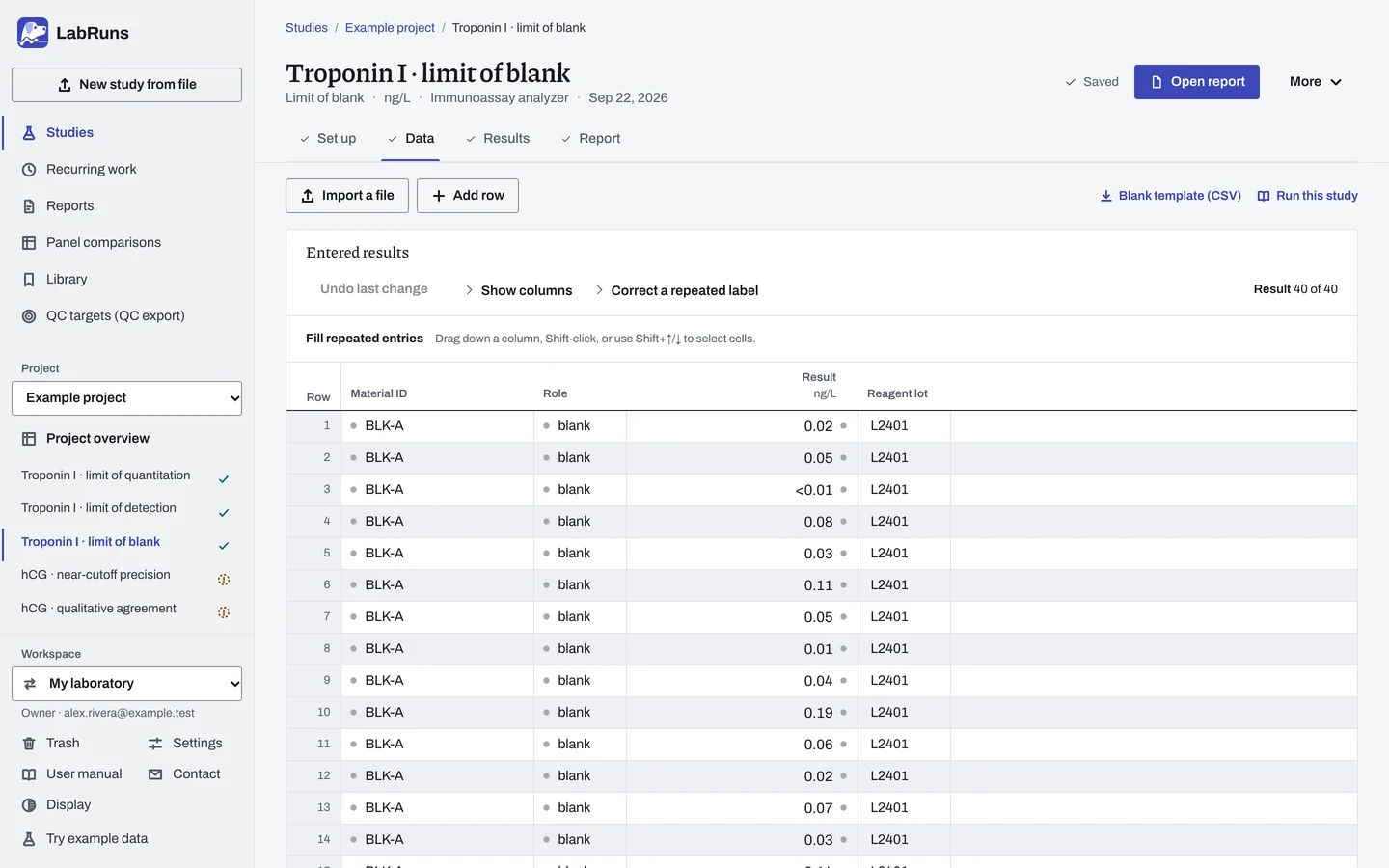Click the Project overview table icon
The height and width of the screenshot is (868, 1389).
coord(29,439)
